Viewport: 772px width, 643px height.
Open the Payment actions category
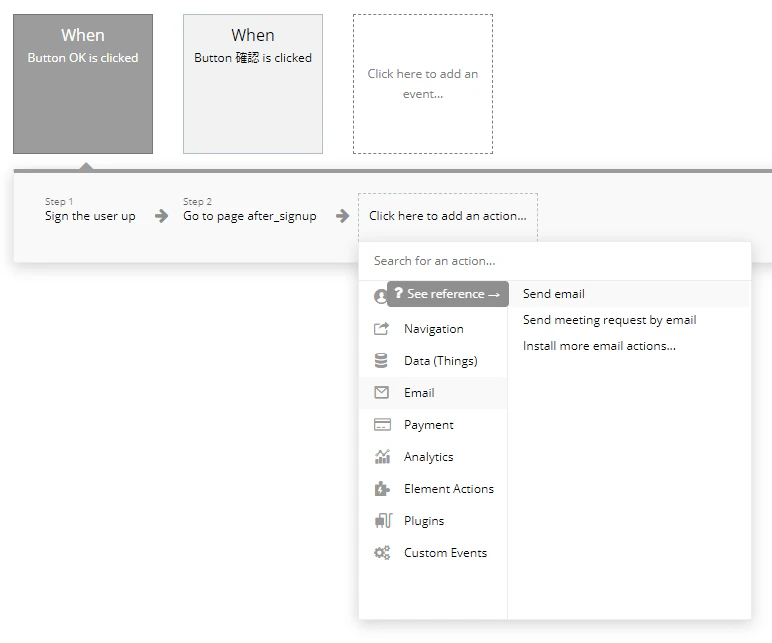(x=433, y=425)
